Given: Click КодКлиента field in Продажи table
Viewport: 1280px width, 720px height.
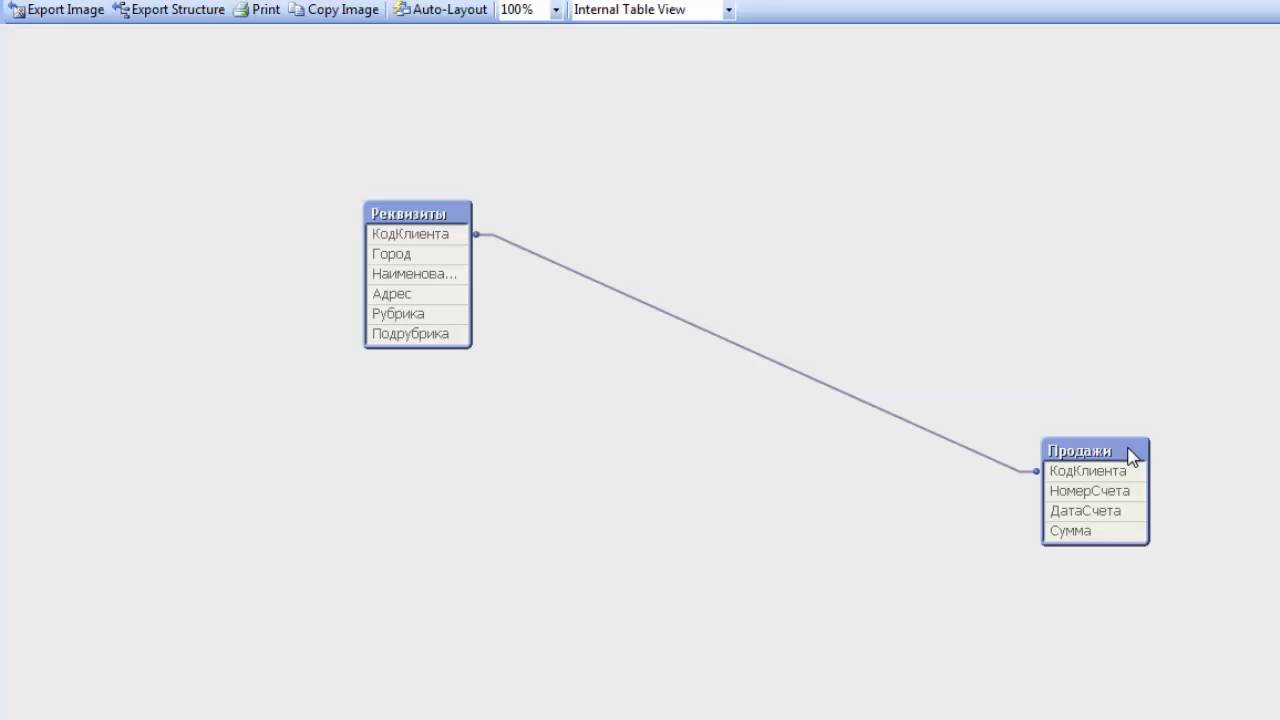Looking at the screenshot, I should click(x=1095, y=471).
